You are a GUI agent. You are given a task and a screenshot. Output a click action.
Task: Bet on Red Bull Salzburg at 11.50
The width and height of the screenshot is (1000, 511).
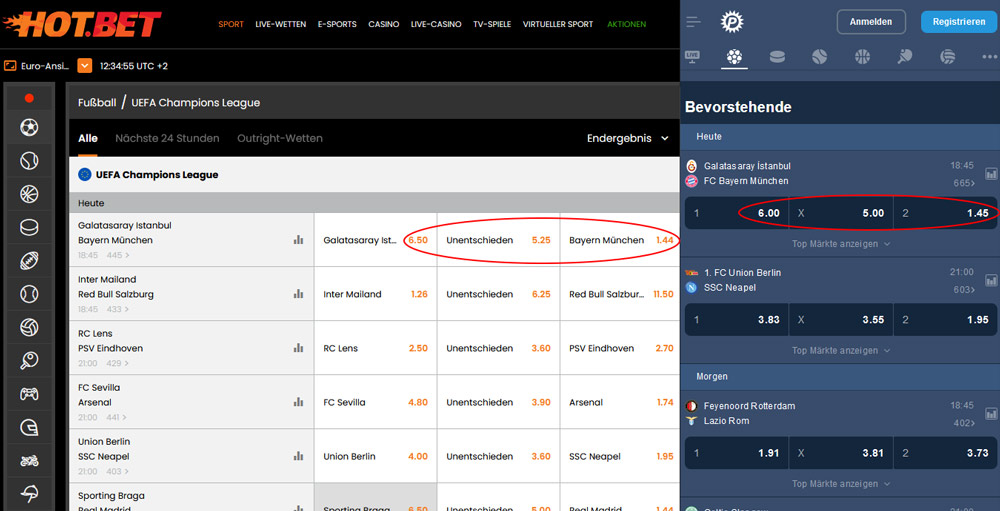(620, 294)
